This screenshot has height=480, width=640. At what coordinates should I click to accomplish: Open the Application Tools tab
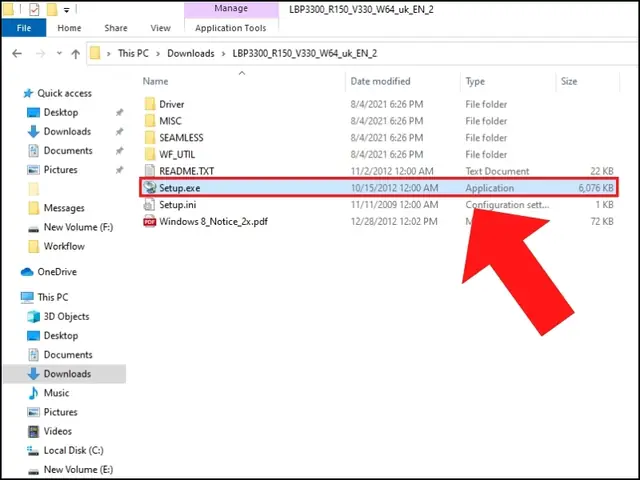tap(230, 28)
